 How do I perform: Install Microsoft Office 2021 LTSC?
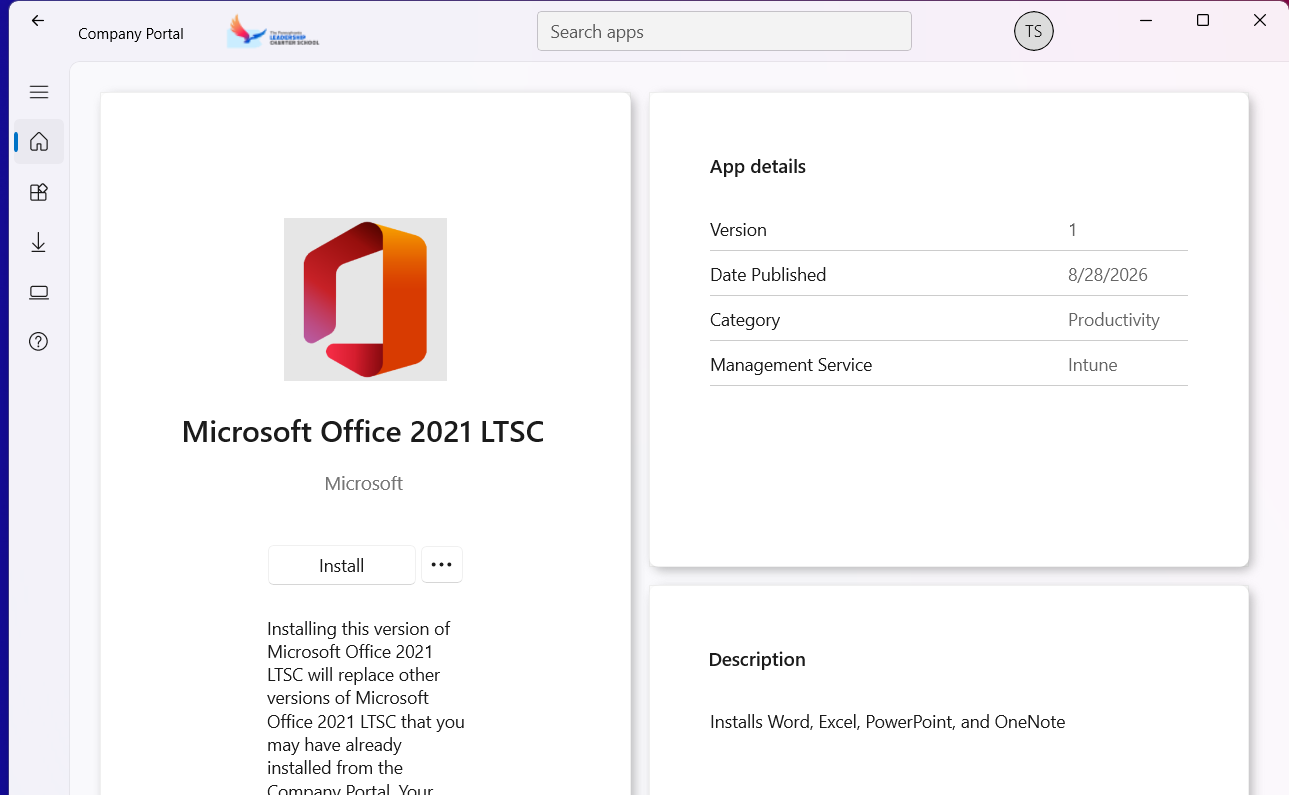tap(342, 565)
